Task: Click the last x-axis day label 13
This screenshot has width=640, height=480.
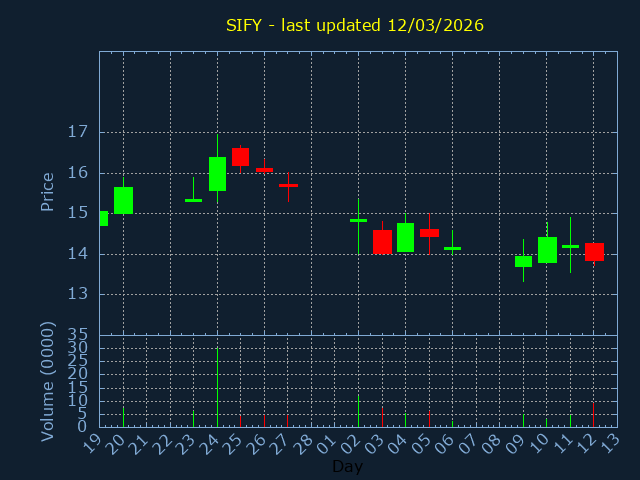Action: 609,444
